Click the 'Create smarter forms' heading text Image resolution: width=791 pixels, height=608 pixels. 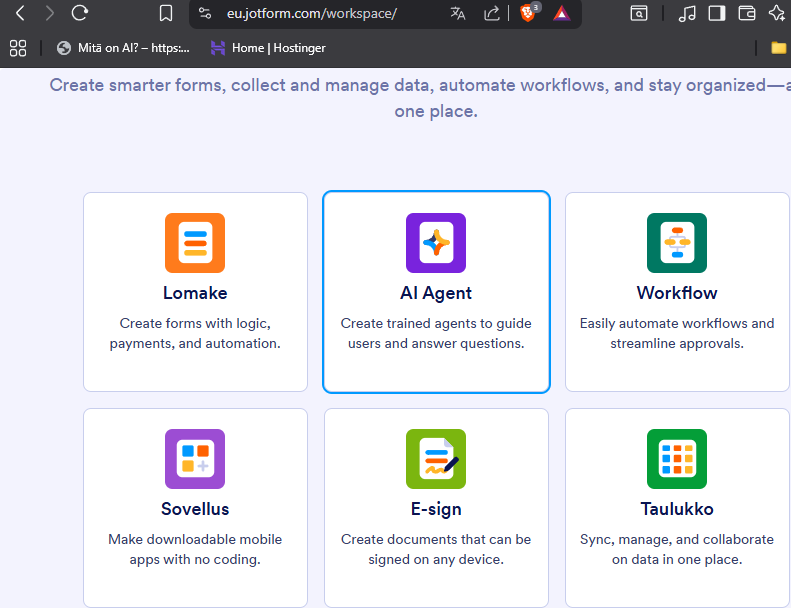click(x=420, y=98)
